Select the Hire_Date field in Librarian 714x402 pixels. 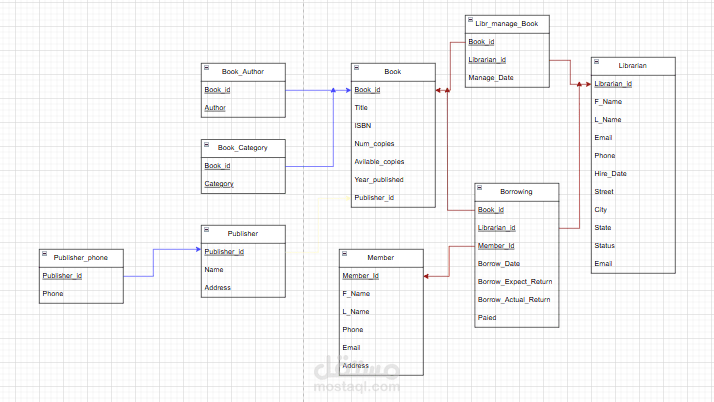(633, 173)
